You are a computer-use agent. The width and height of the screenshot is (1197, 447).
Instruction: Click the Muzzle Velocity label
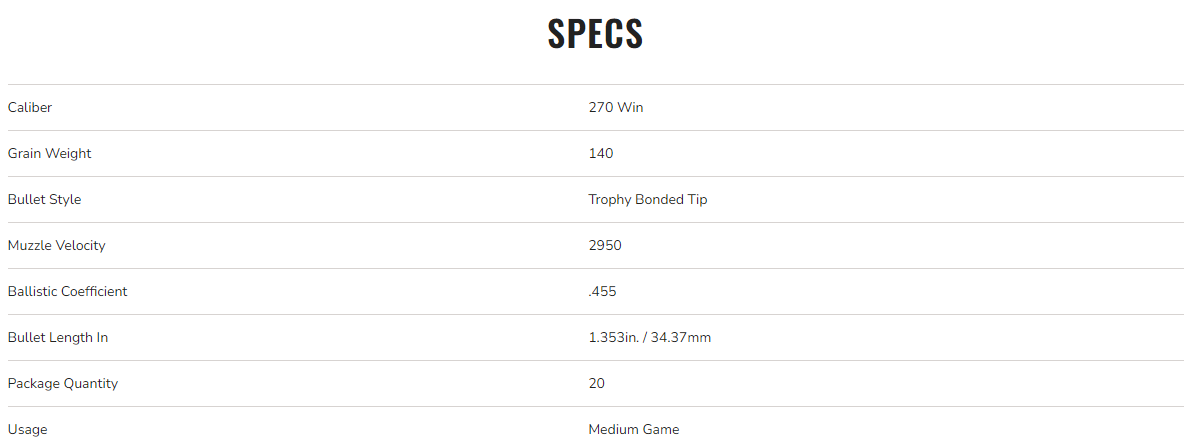pos(56,245)
